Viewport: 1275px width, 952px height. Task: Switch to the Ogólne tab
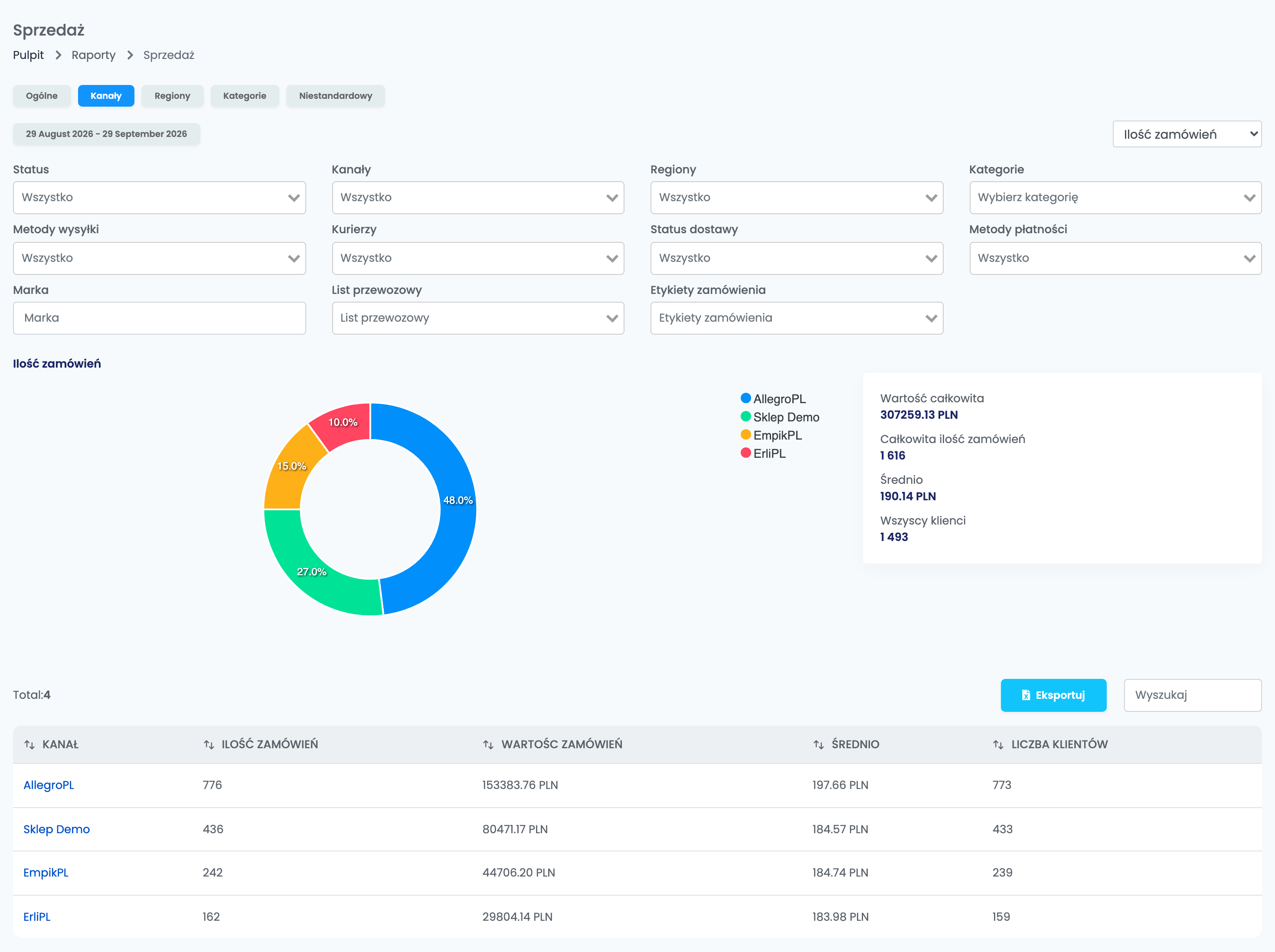pyautogui.click(x=42, y=96)
